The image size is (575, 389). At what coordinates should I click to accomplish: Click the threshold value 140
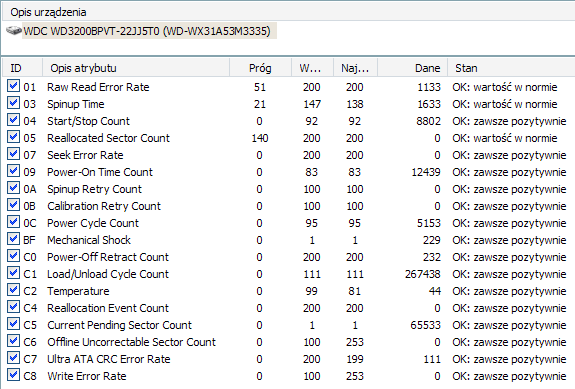pyautogui.click(x=260, y=138)
